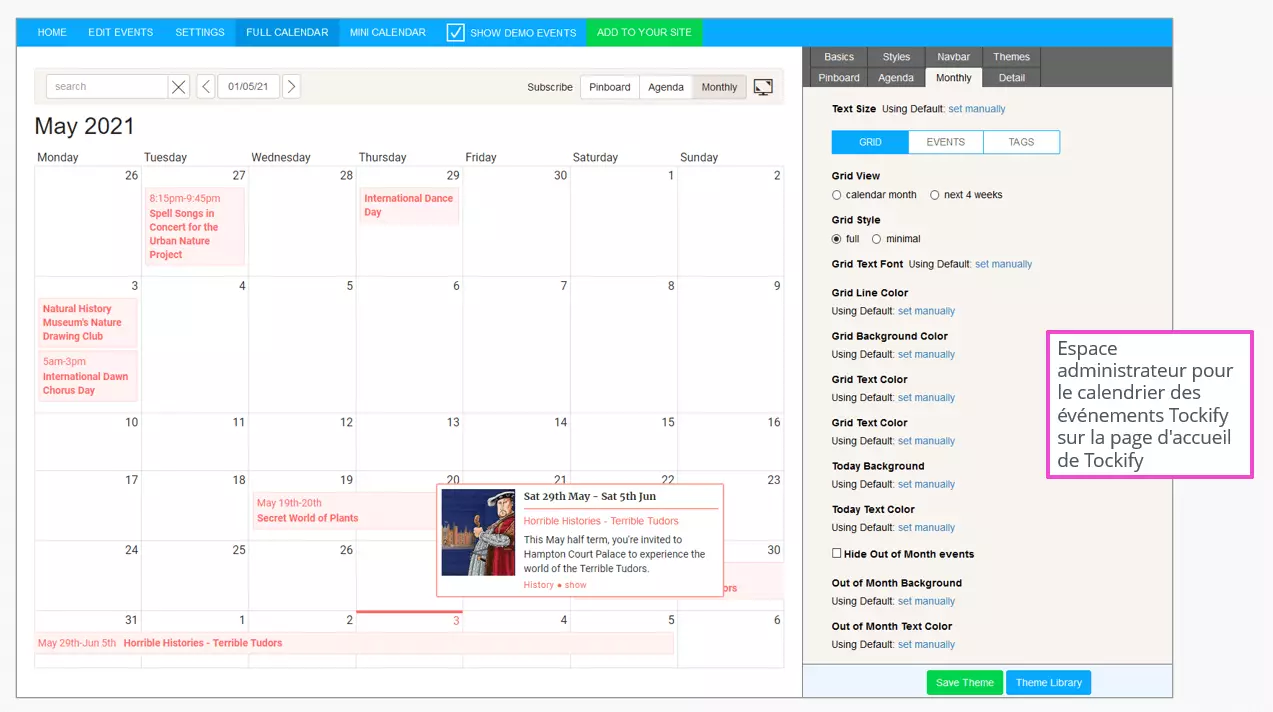Select the Monthly view button in toolbar
This screenshot has height=712, width=1273.
pyautogui.click(x=719, y=87)
